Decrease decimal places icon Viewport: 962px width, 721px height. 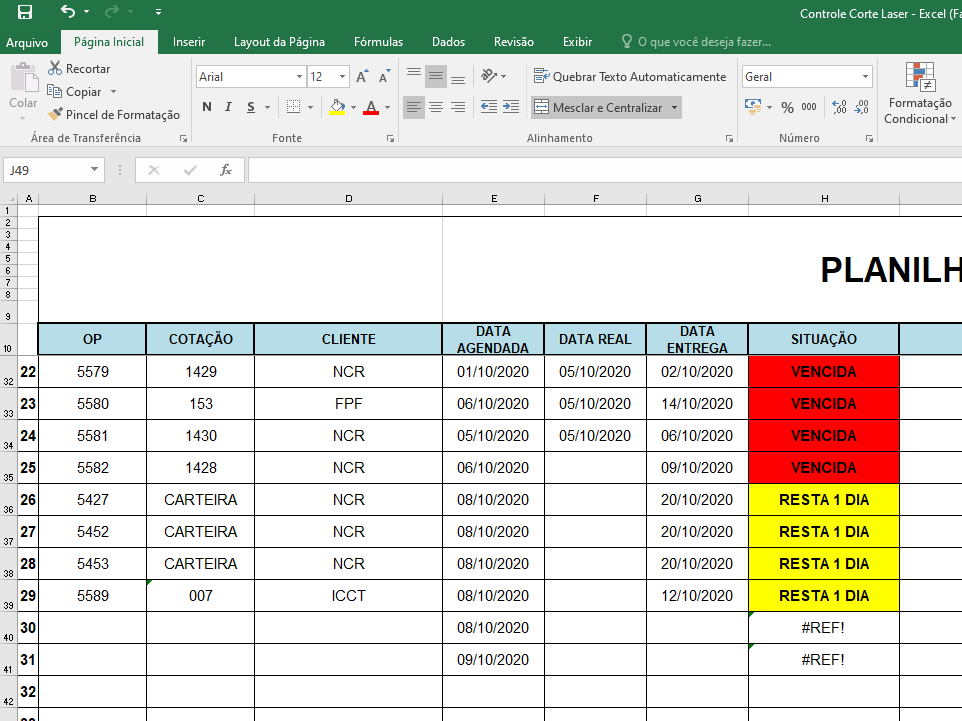[x=861, y=107]
